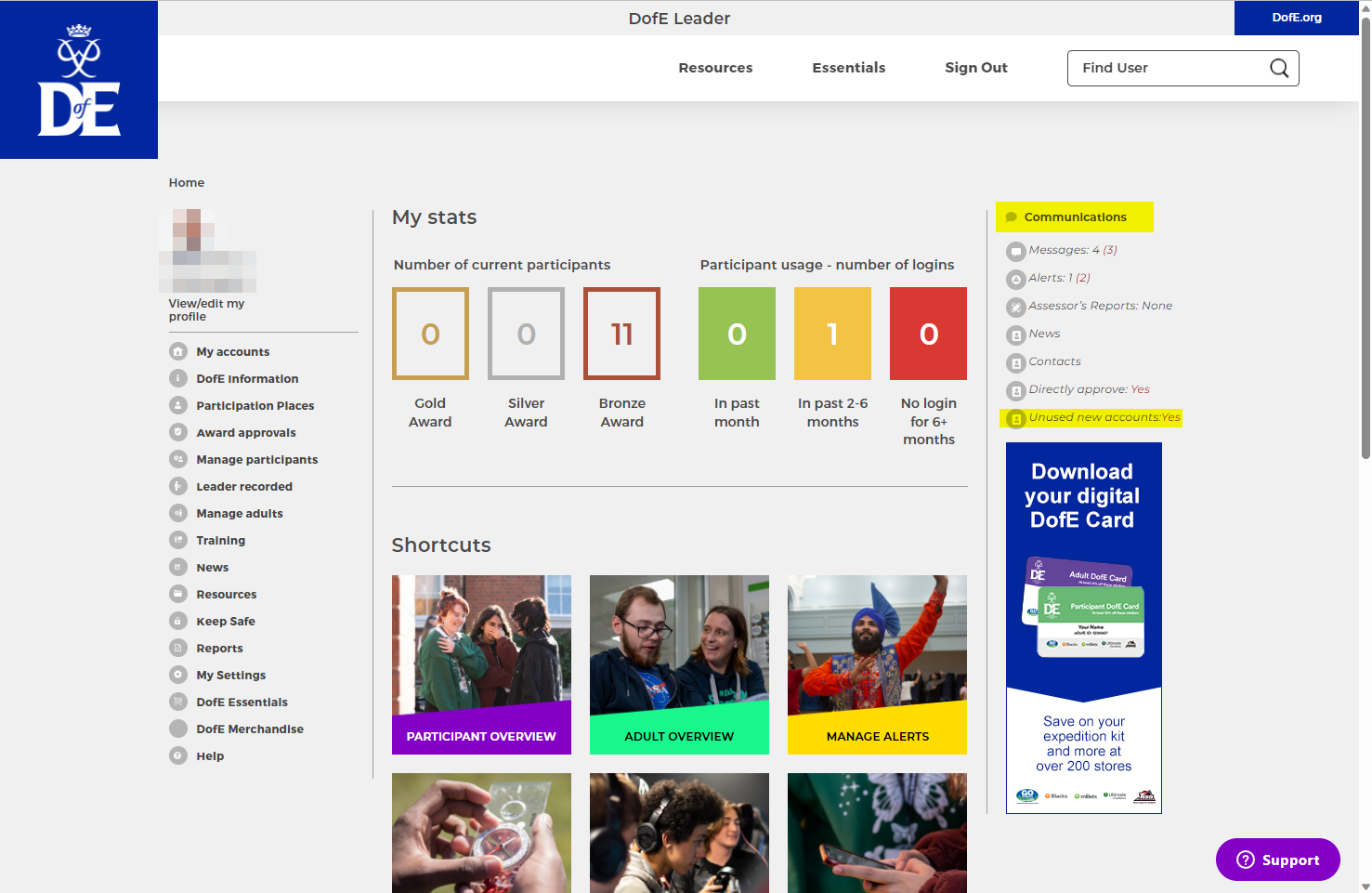Image resolution: width=1372 pixels, height=893 pixels.
Task: Open Messages: 4 (3) link
Action: pyautogui.click(x=1073, y=250)
